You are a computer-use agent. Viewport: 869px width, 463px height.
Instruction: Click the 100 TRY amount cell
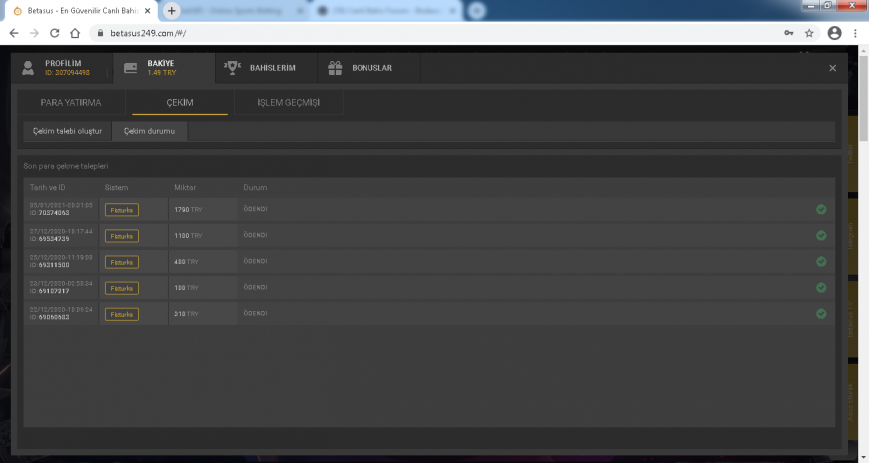click(203, 288)
